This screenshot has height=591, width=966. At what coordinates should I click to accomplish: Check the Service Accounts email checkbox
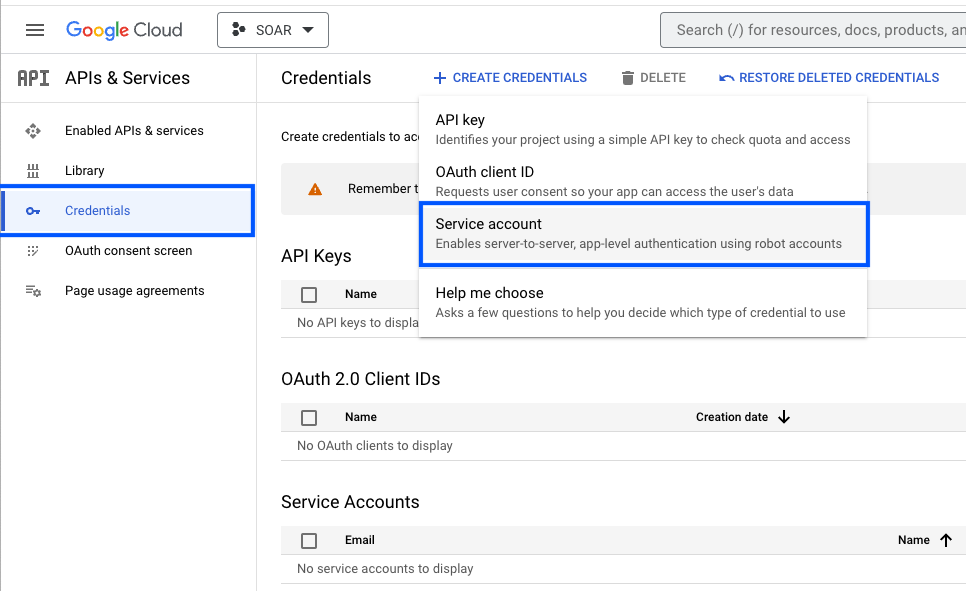pos(309,540)
